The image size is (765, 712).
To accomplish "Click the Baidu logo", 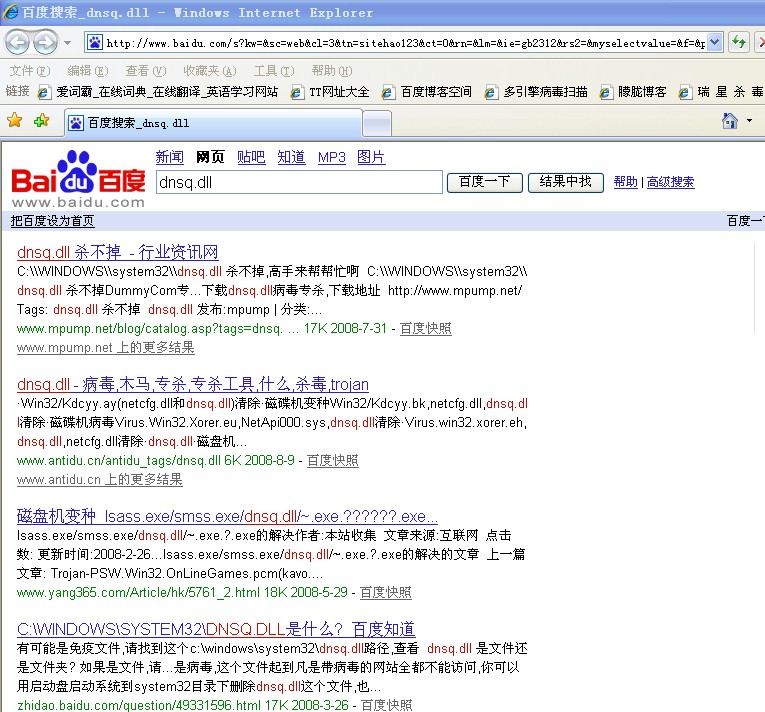I will [78, 179].
